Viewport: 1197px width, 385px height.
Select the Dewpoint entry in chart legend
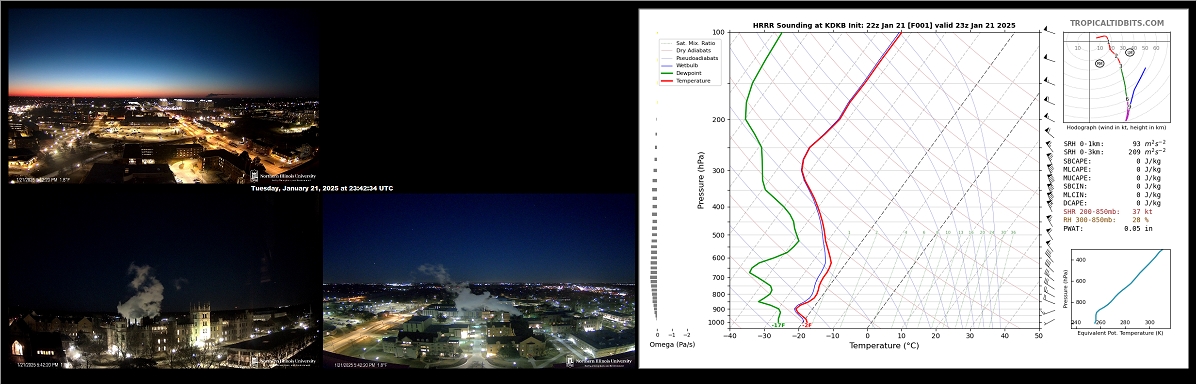[682, 73]
